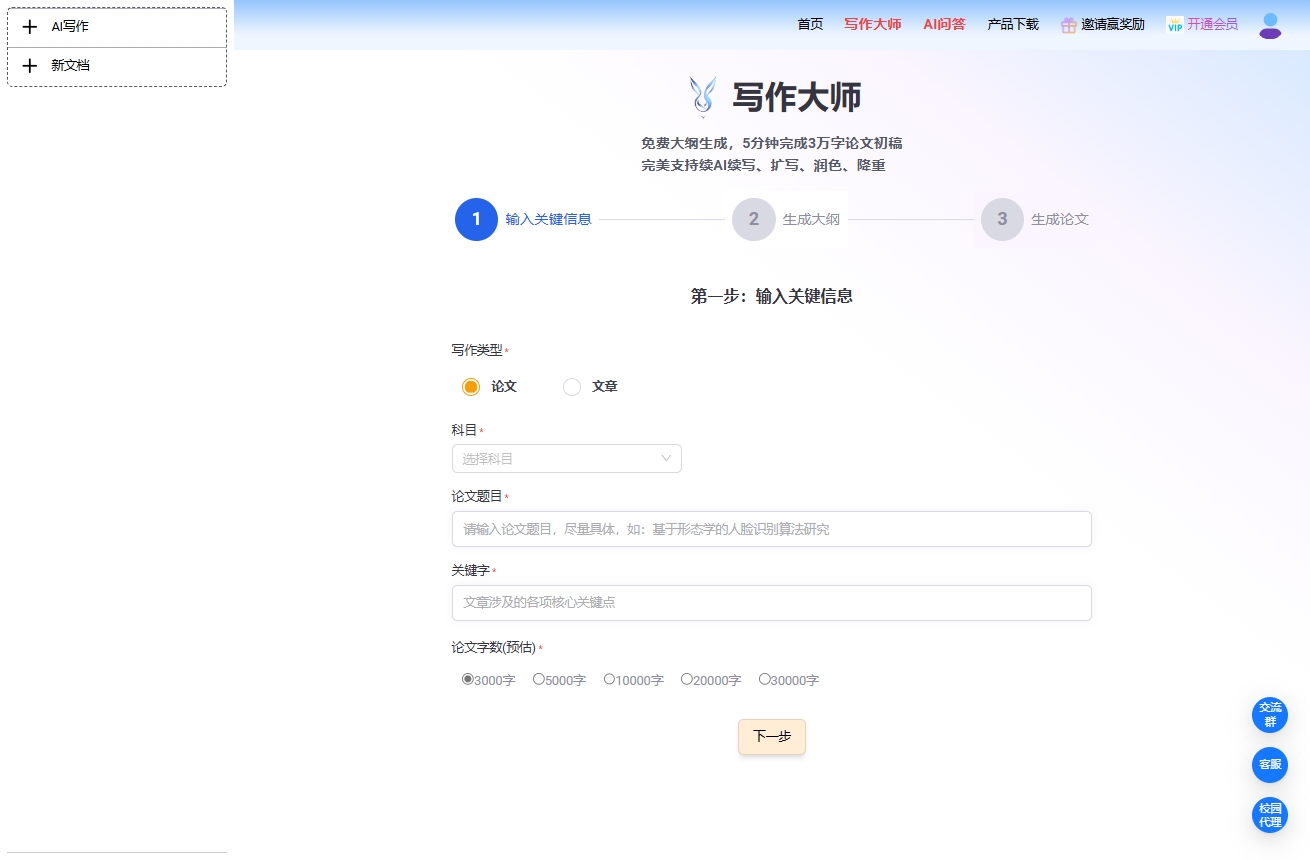Click the 写作类型 field label
This screenshot has width=1310, height=860.
[477, 351]
